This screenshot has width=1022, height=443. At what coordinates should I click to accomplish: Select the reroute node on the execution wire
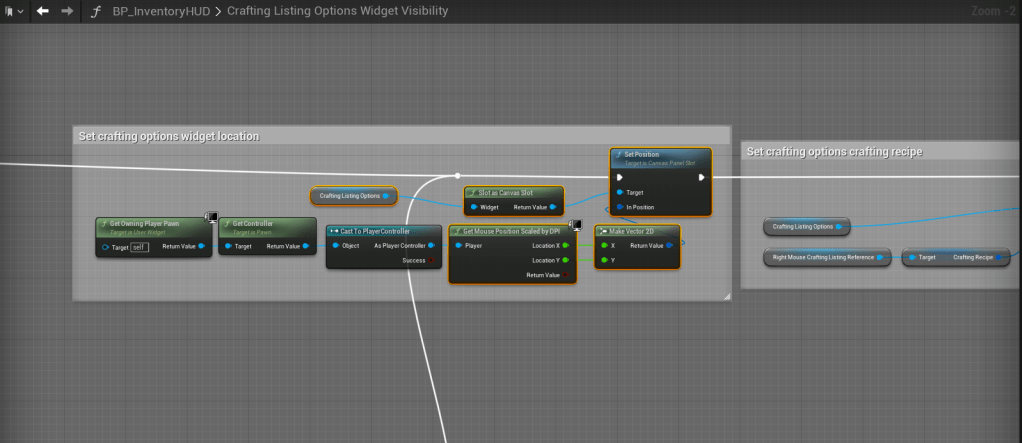[x=458, y=176]
